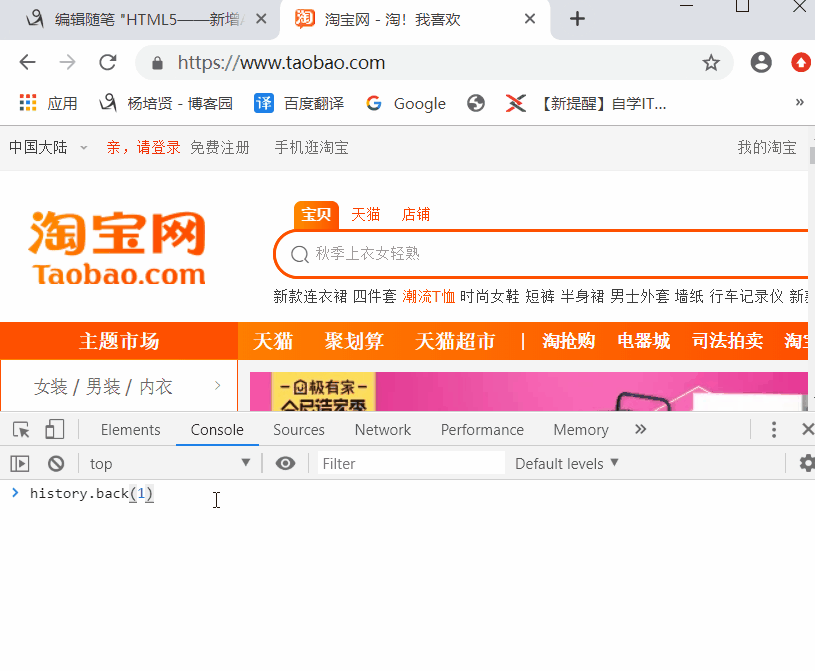Click the red update arrow icon
This screenshot has width=815, height=671.
[x=801, y=62]
